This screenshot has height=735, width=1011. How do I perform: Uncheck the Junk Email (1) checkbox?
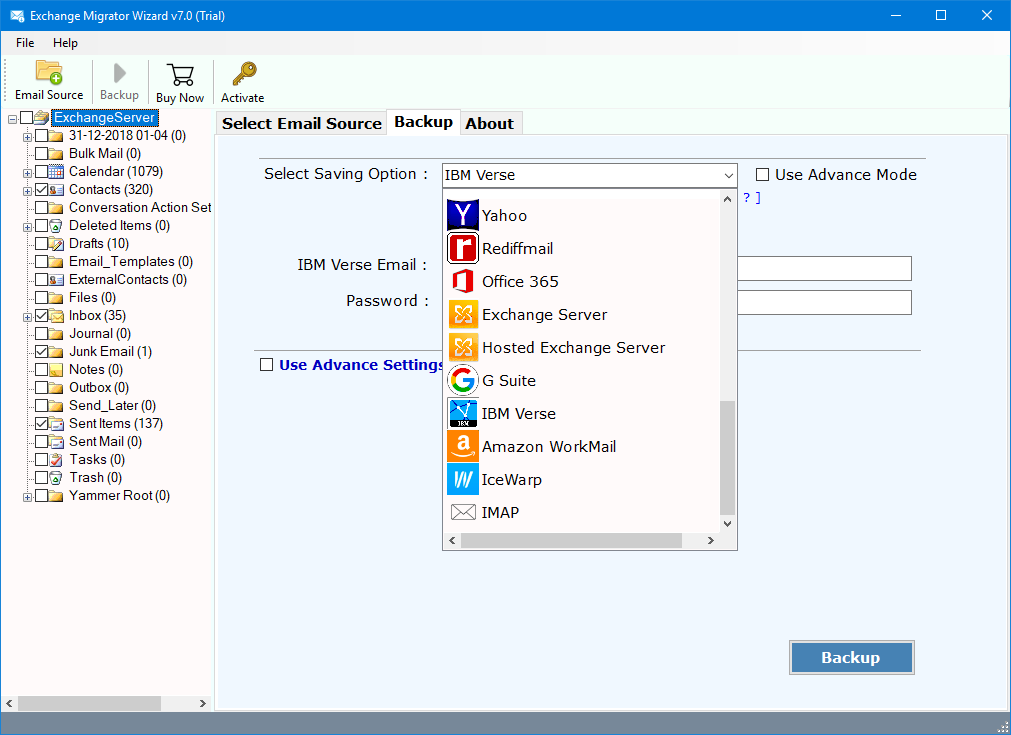(41, 352)
